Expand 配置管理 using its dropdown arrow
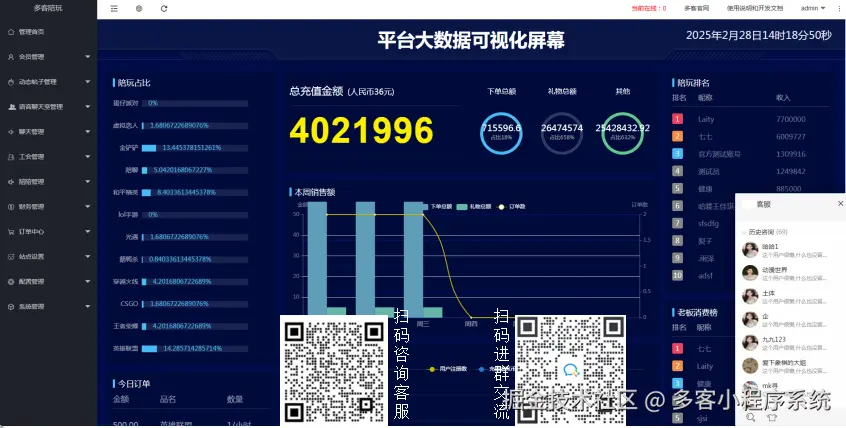Viewport: 846px width, 428px height. point(87,282)
